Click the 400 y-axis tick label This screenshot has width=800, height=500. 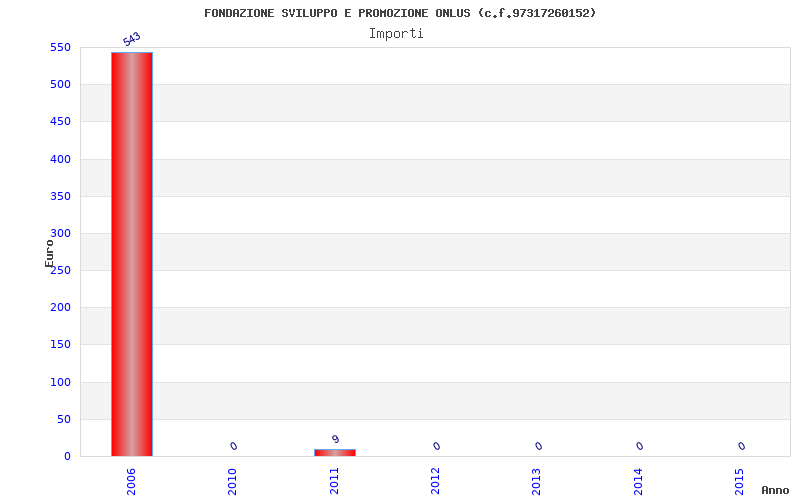tap(60, 159)
